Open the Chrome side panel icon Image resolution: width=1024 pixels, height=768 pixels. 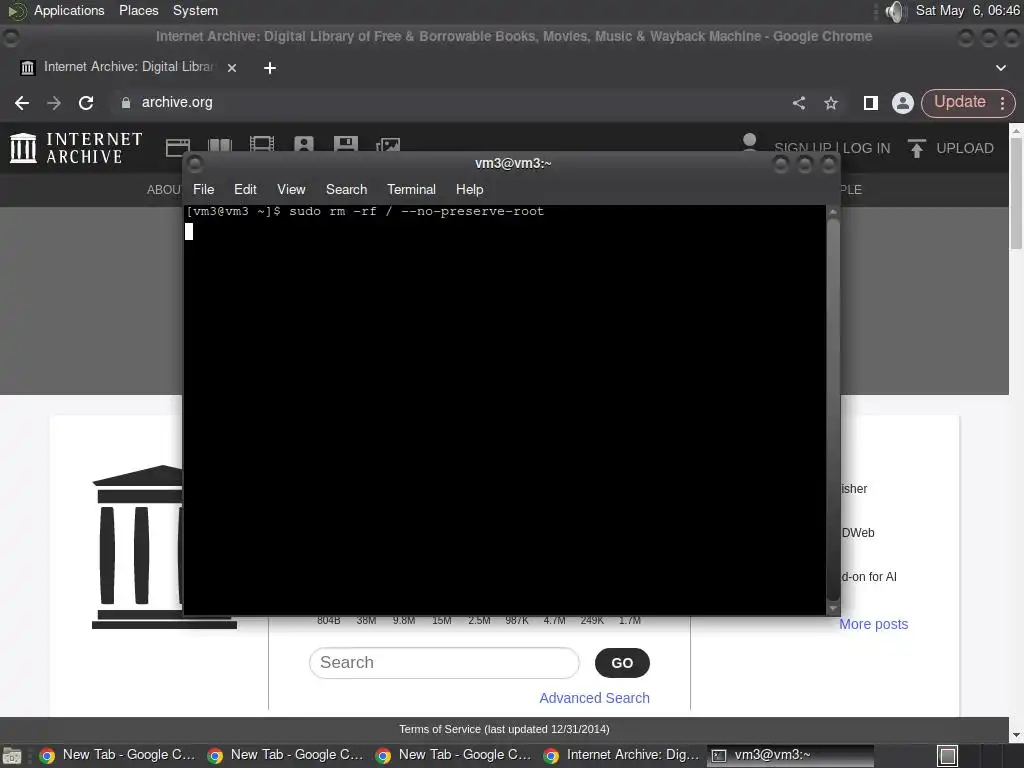871,103
